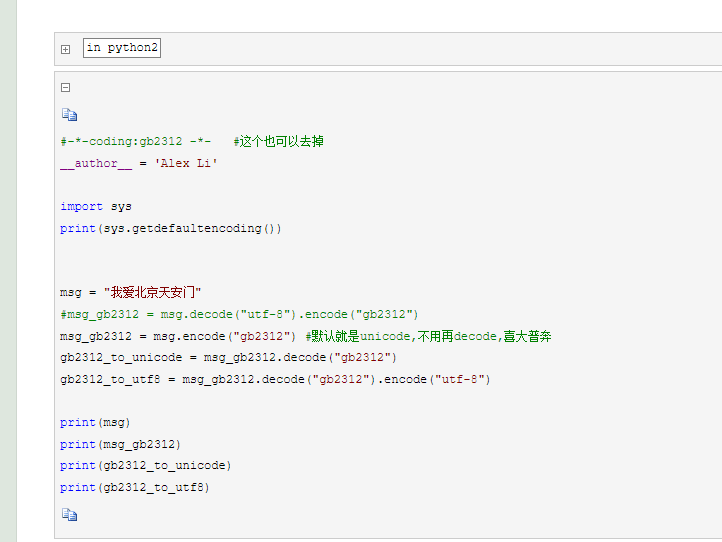The image size is (722, 542).
Task: Click the string "我爱北京天安门"
Action: click(153, 293)
